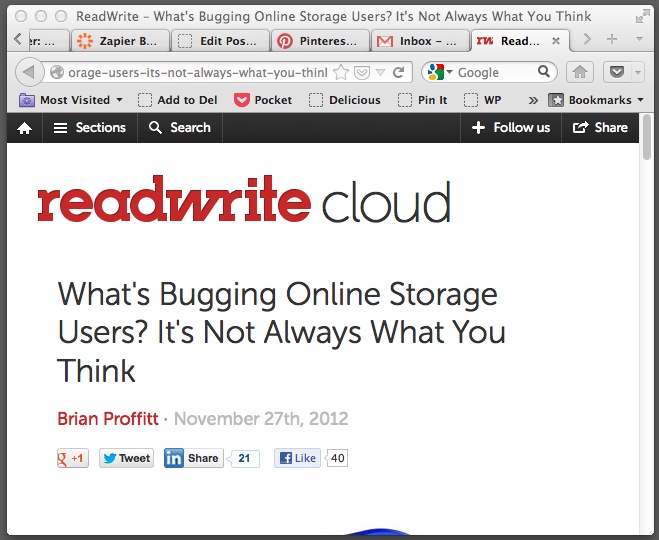Image resolution: width=659 pixels, height=540 pixels.
Task: Click the URL address field
Action: tap(197, 72)
